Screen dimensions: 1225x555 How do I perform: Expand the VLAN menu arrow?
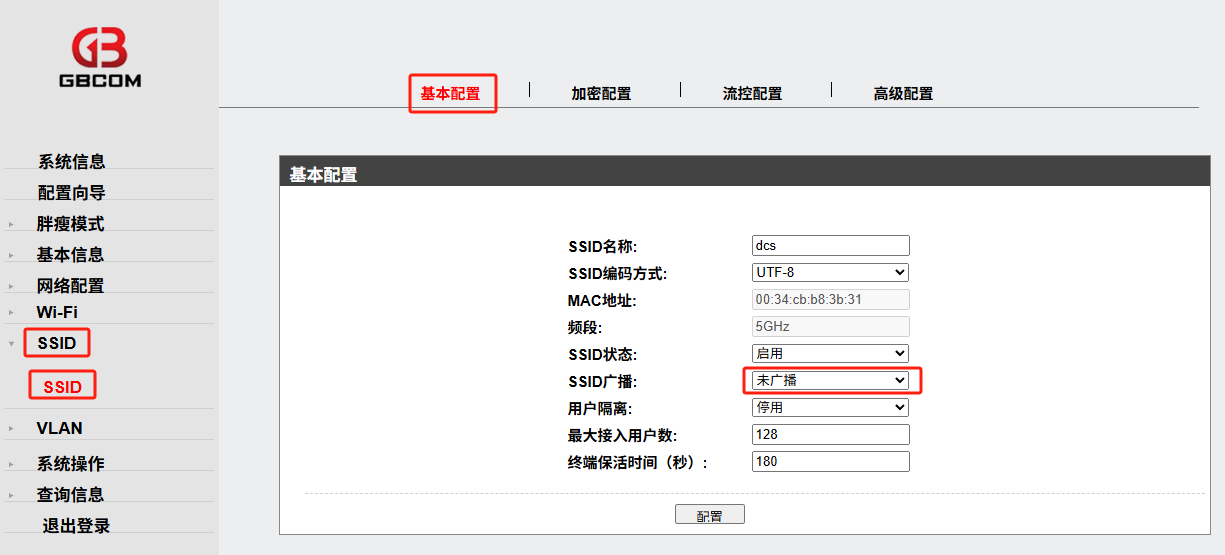(11, 429)
